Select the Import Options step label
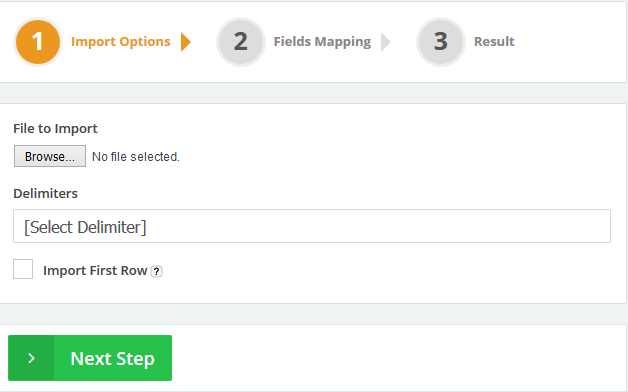Image resolution: width=628 pixels, height=392 pixels. pyautogui.click(x=121, y=42)
